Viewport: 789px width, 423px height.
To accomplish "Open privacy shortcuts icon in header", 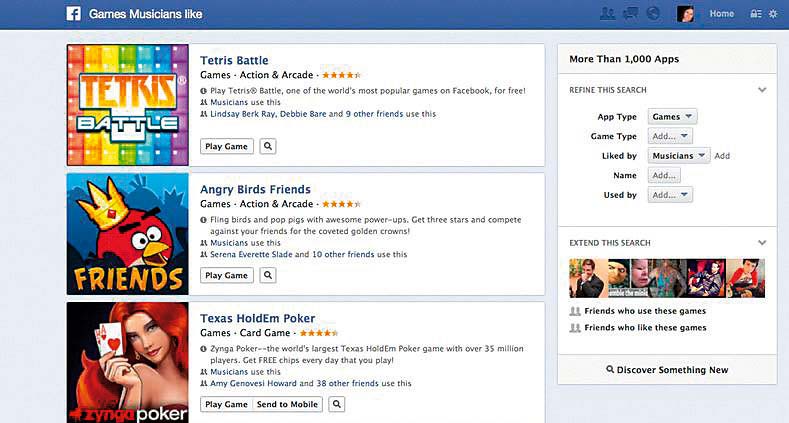I will click(x=755, y=14).
